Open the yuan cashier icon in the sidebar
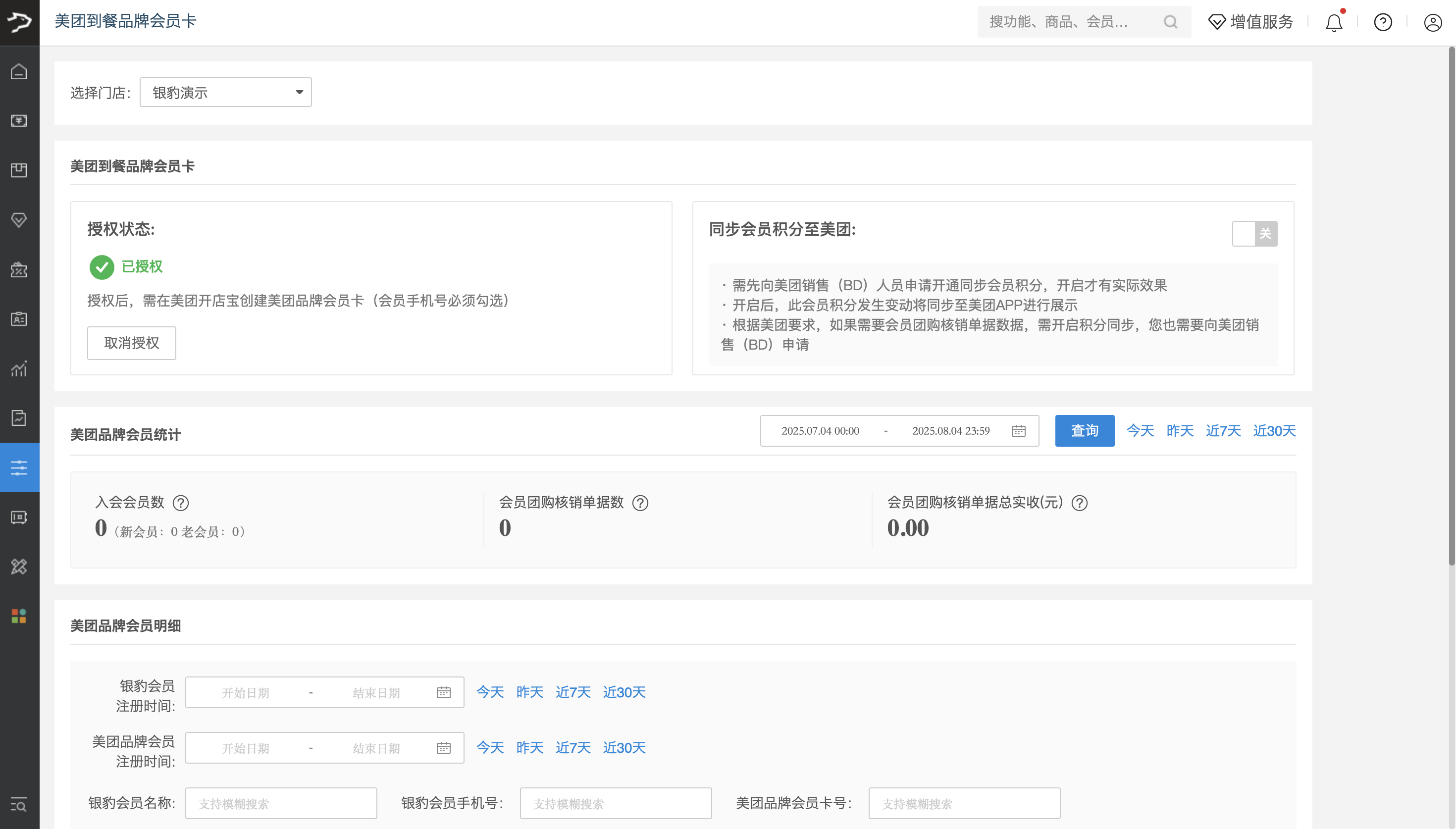The height and width of the screenshot is (829, 1456). [19, 121]
